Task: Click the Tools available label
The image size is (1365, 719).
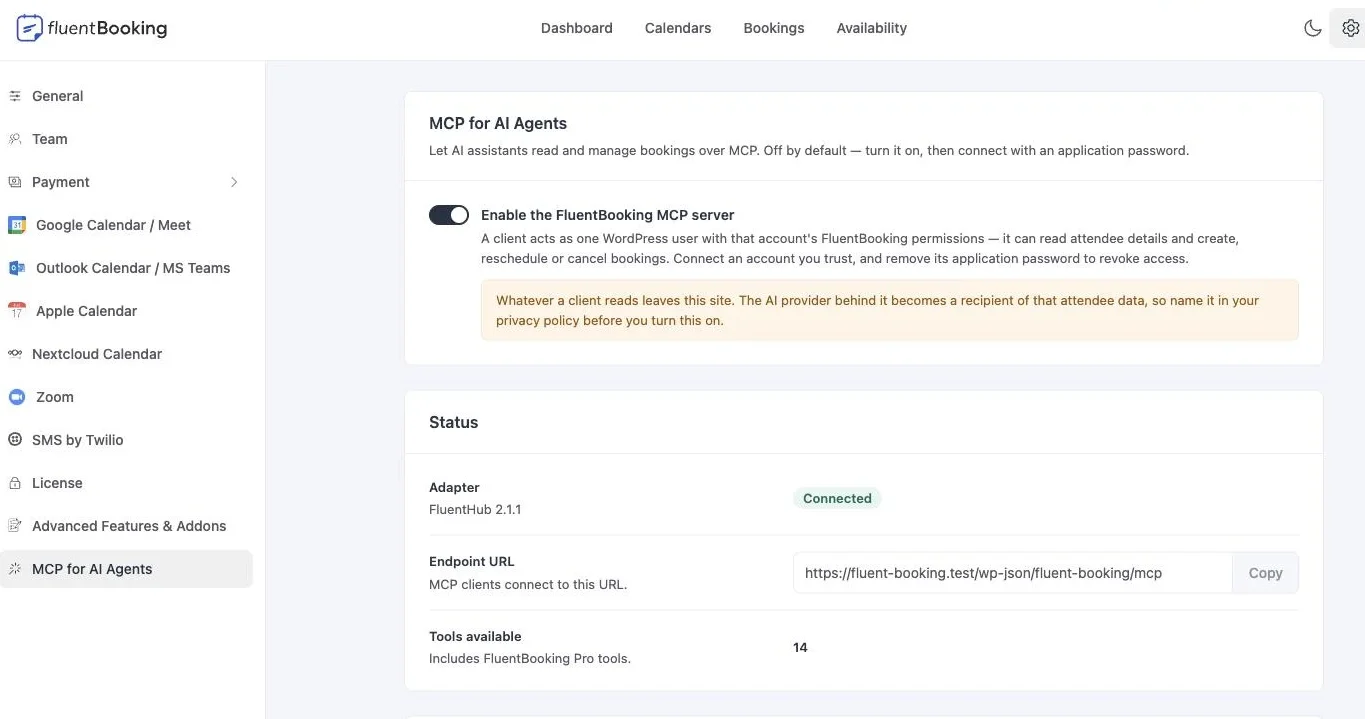Action: (x=475, y=636)
